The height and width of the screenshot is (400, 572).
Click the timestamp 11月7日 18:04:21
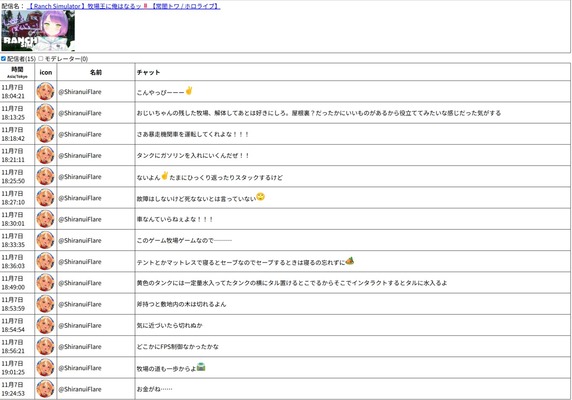13,92
